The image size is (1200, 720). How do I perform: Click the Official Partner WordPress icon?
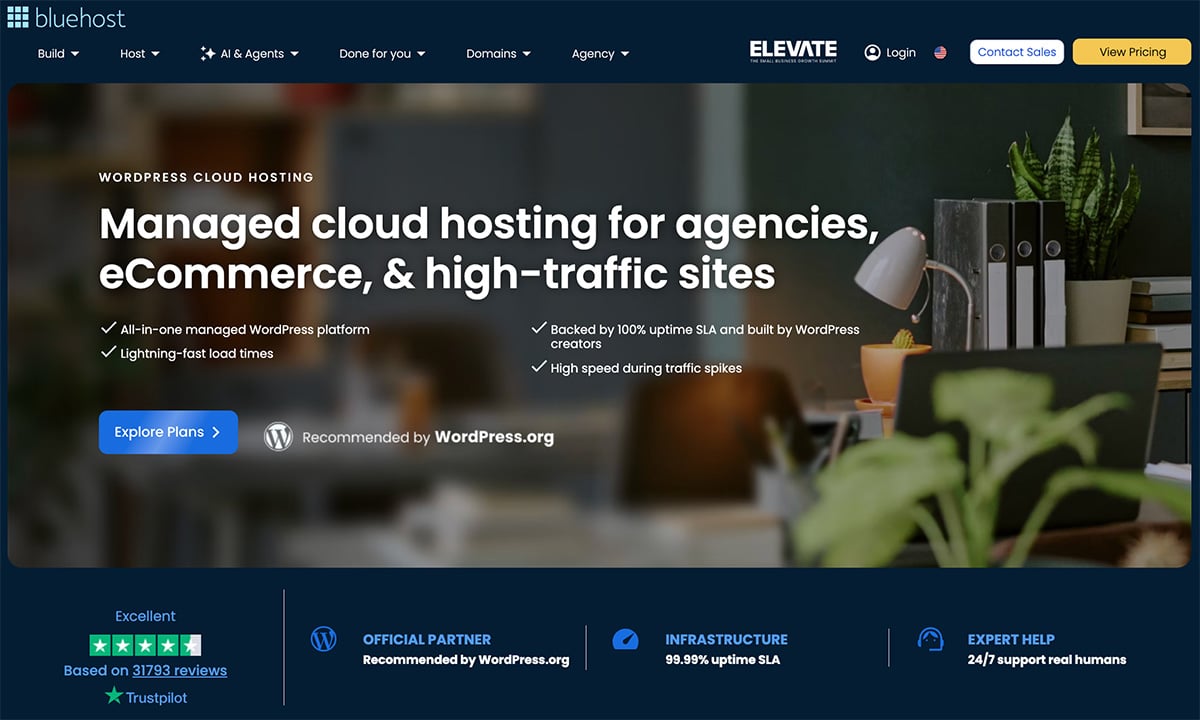click(324, 639)
